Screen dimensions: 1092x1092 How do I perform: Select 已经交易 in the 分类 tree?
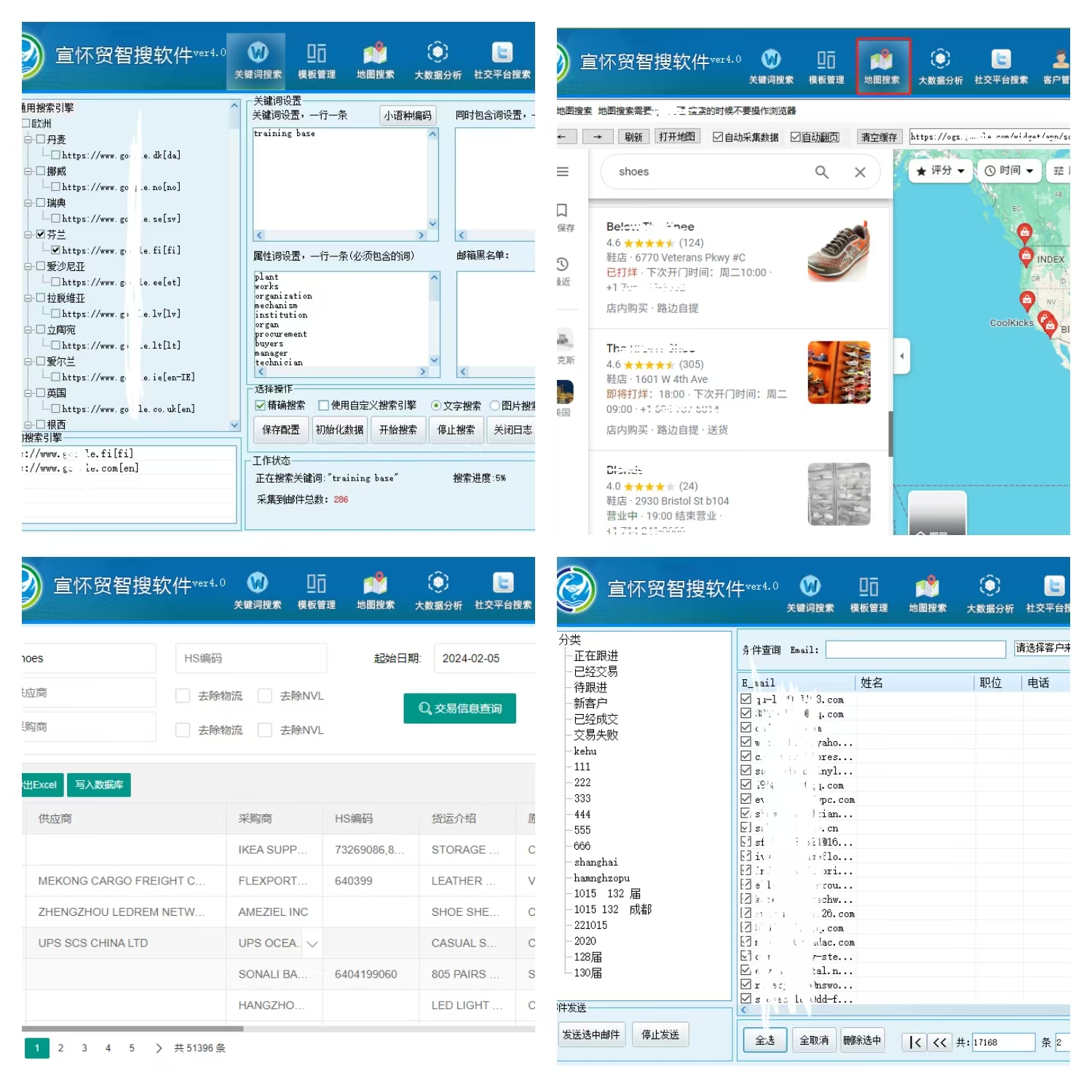pyautogui.click(x=596, y=672)
